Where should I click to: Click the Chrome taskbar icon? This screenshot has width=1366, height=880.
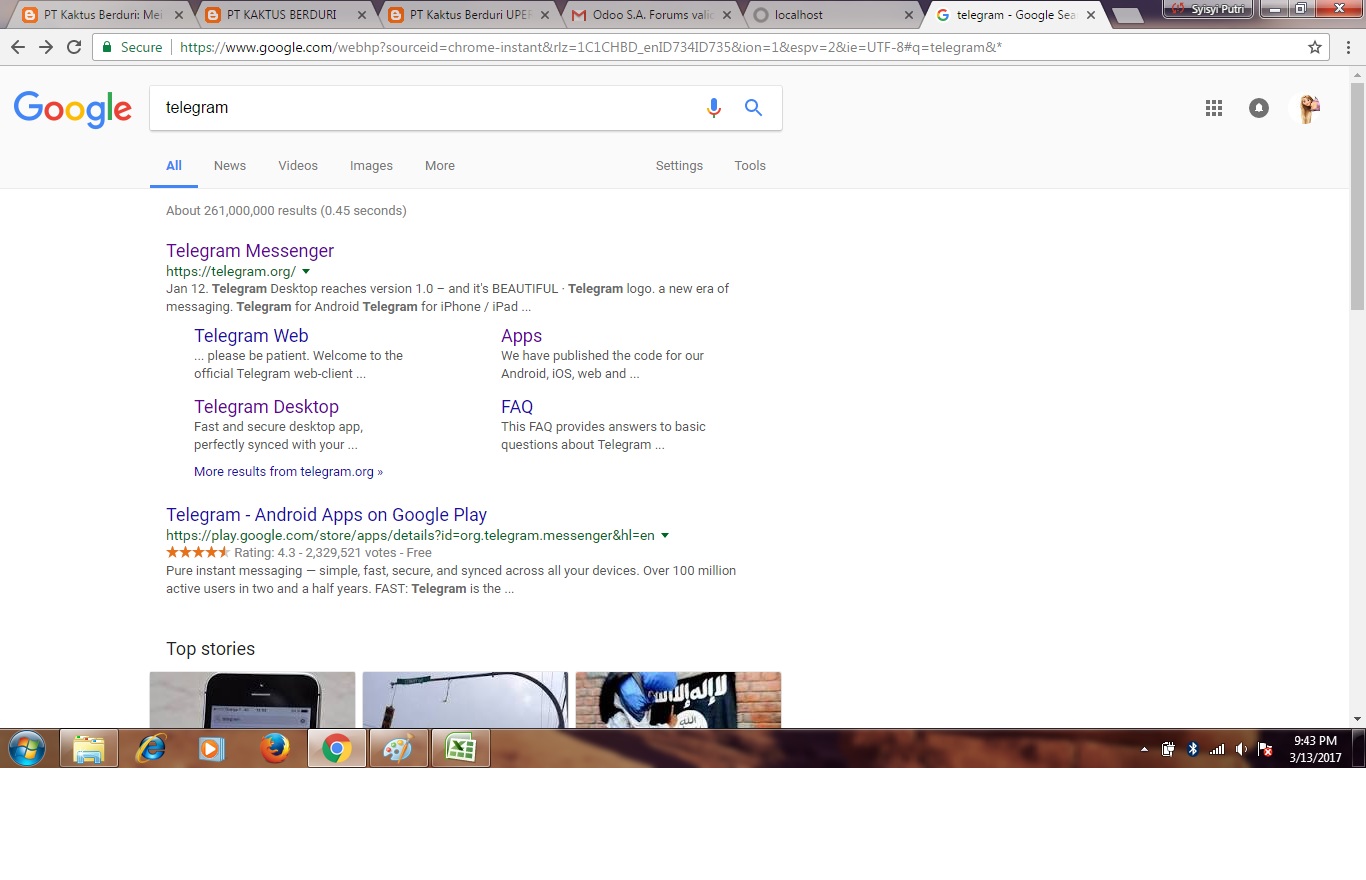coord(336,748)
